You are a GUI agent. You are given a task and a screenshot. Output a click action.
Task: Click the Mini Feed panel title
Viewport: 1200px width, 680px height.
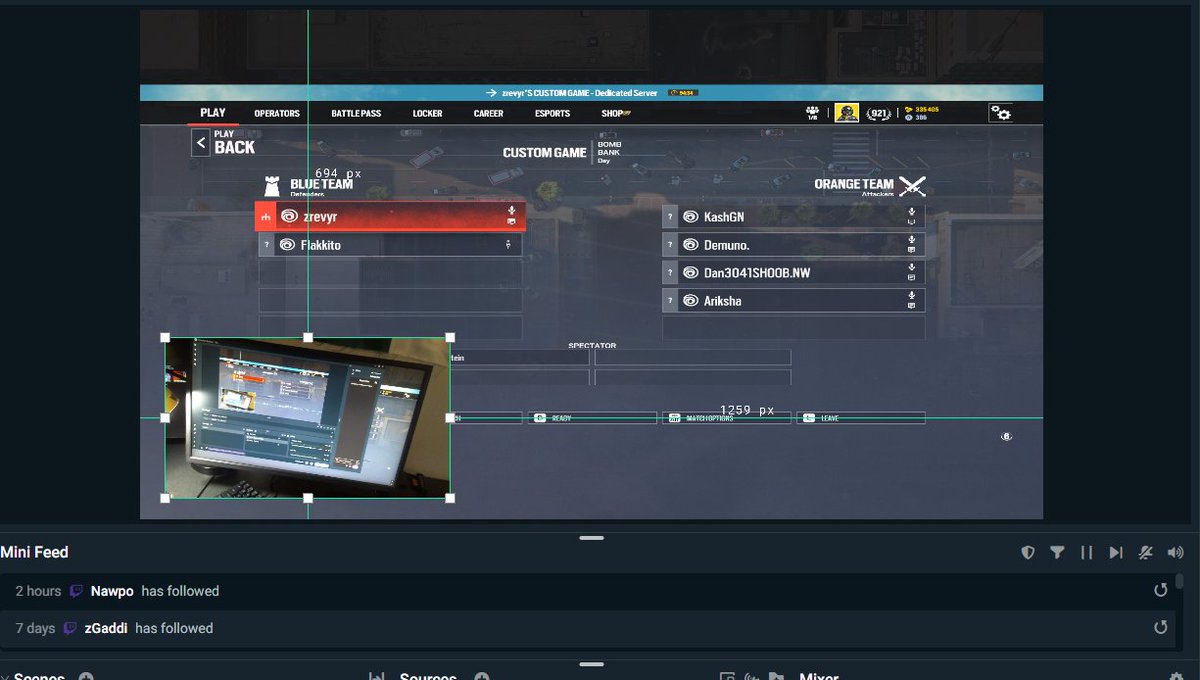(x=34, y=552)
